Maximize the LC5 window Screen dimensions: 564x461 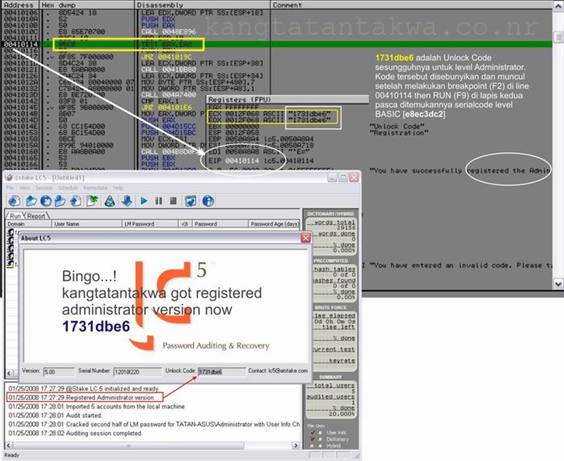pyautogui.click(x=343, y=177)
